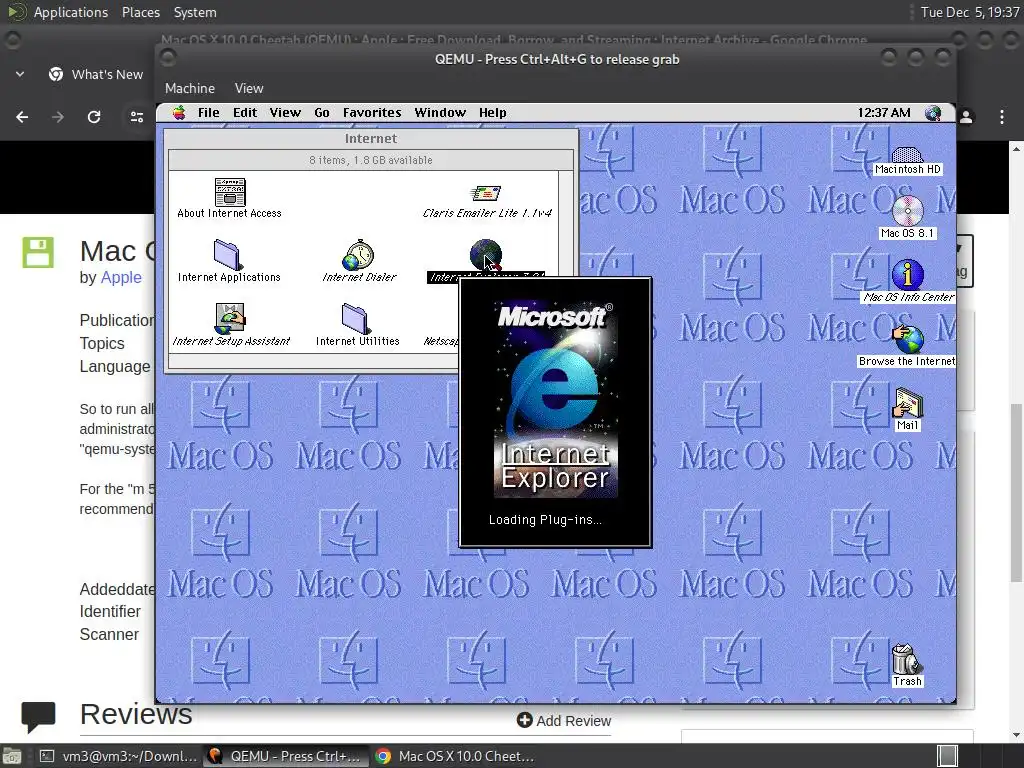Select the About Internet Access icon
Viewport: 1024px width, 768px height.
click(x=229, y=199)
